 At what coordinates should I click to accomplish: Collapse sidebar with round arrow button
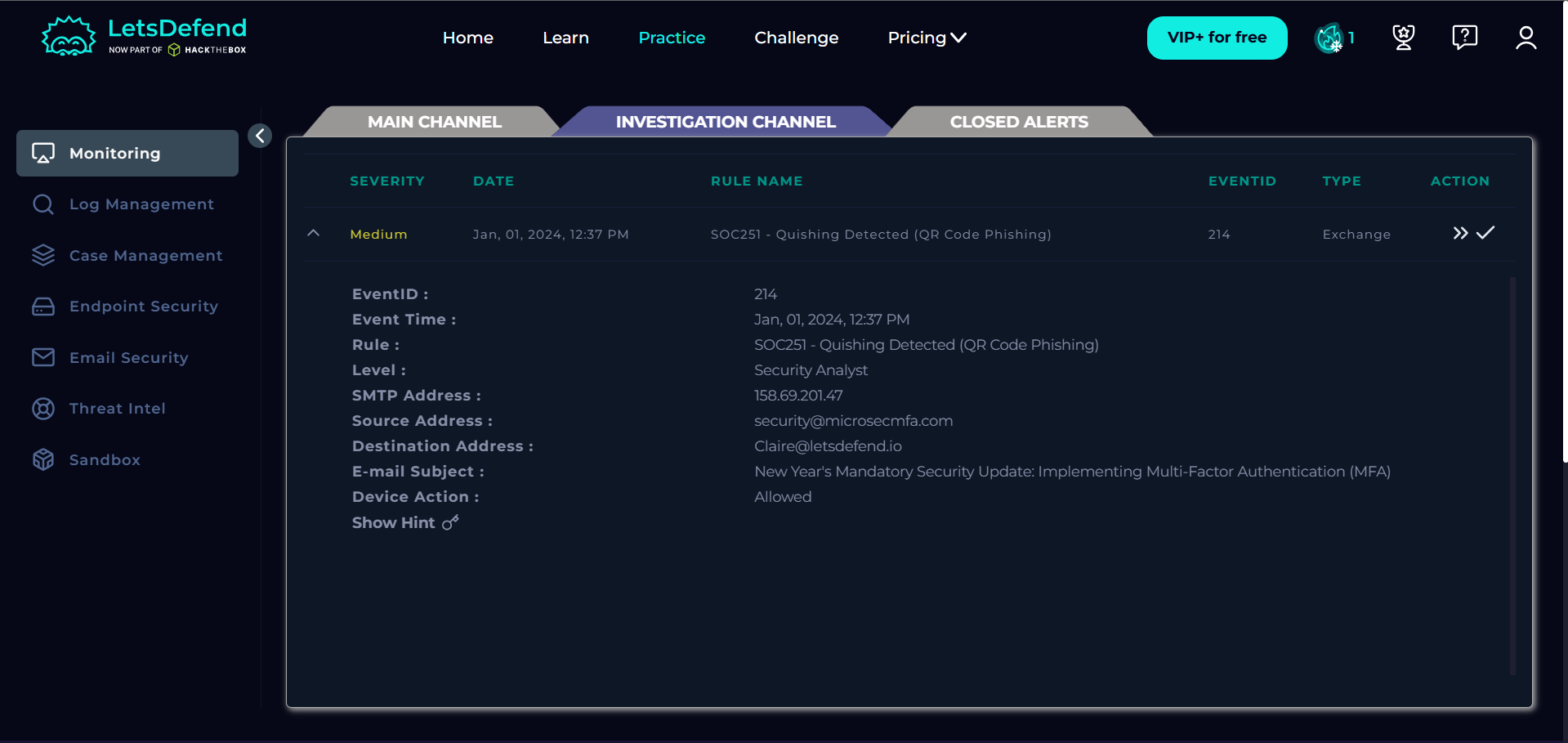(260, 136)
